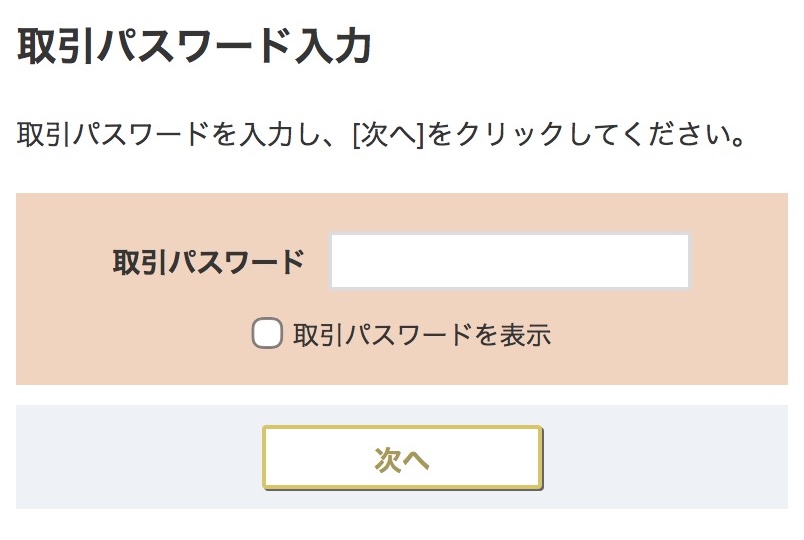Check the box left of 取引パスワードを表示
This screenshot has height=540, width=804.
pos(267,333)
